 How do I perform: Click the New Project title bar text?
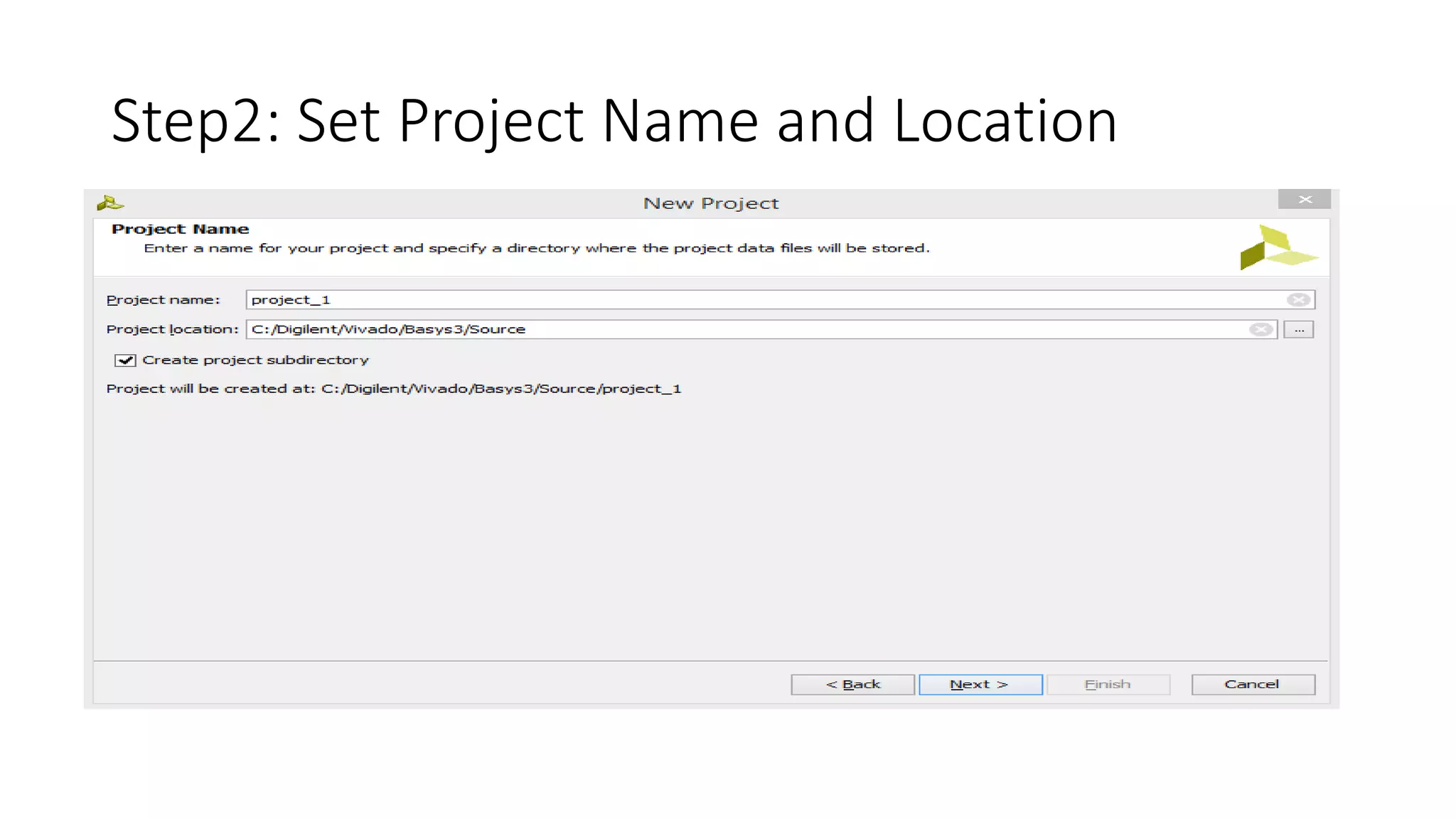(x=711, y=203)
